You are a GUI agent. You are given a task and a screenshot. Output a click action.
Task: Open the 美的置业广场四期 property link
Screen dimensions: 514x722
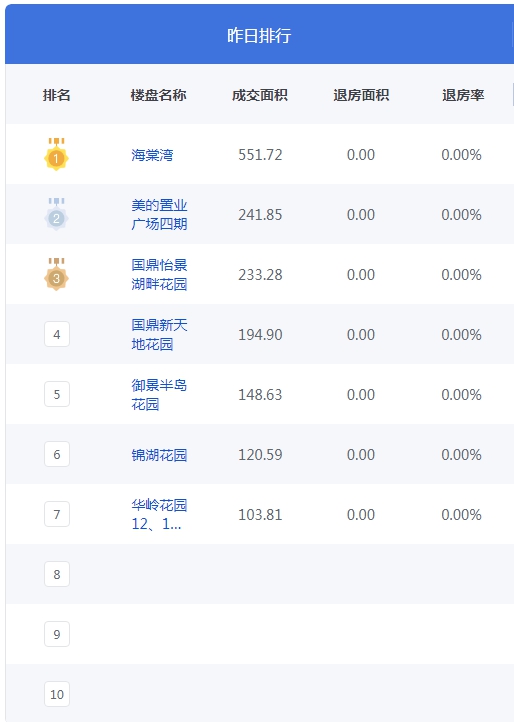pos(159,215)
